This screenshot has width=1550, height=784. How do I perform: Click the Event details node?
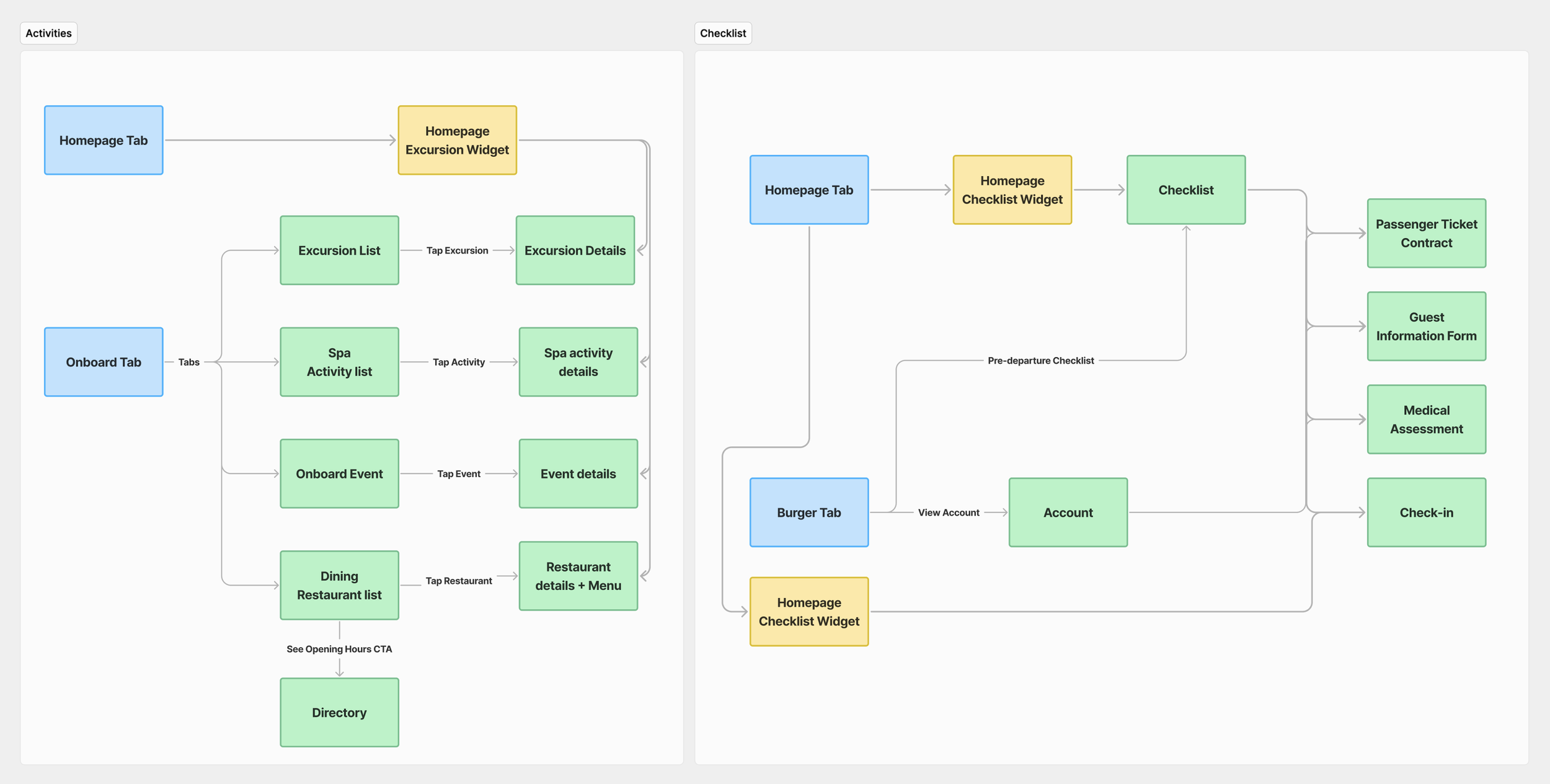(578, 473)
